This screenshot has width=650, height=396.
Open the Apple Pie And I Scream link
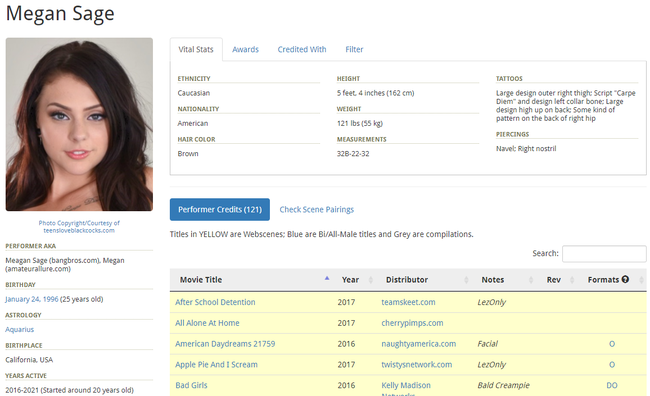pos(216,364)
